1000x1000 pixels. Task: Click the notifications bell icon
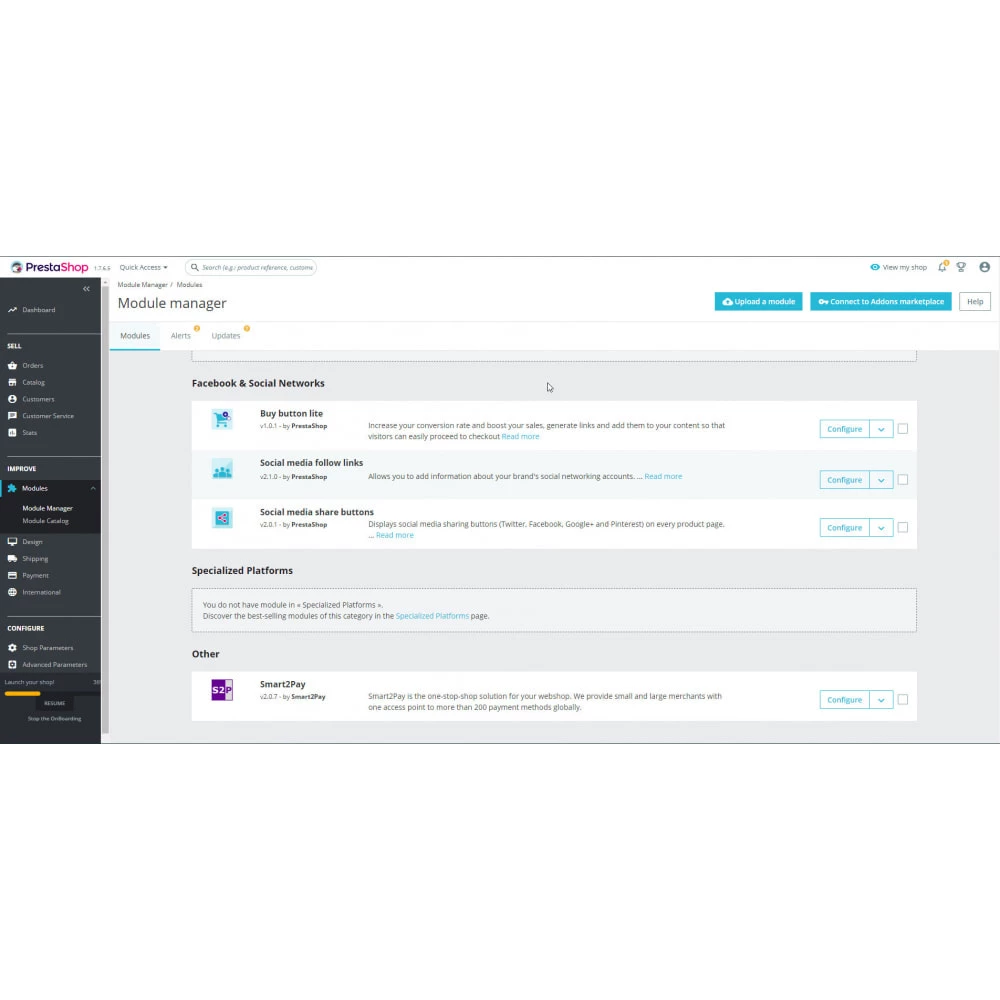[x=943, y=267]
